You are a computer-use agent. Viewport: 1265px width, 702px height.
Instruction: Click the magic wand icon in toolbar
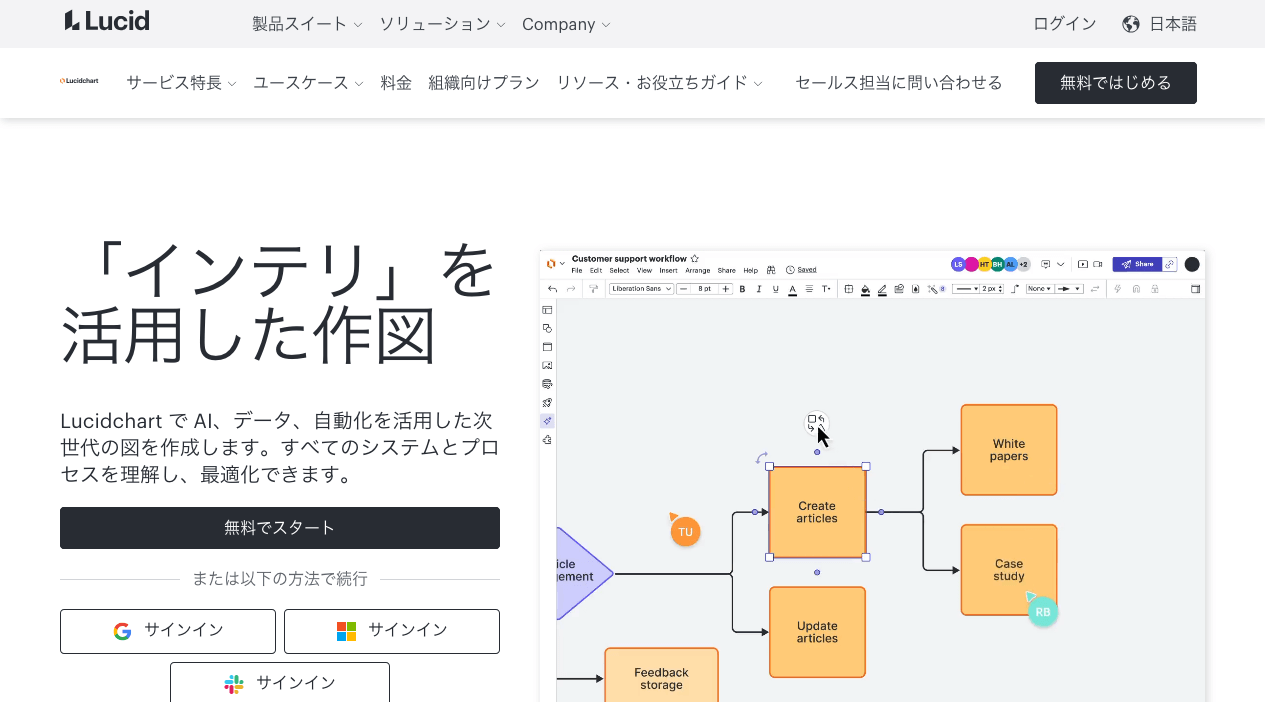[x=932, y=289]
